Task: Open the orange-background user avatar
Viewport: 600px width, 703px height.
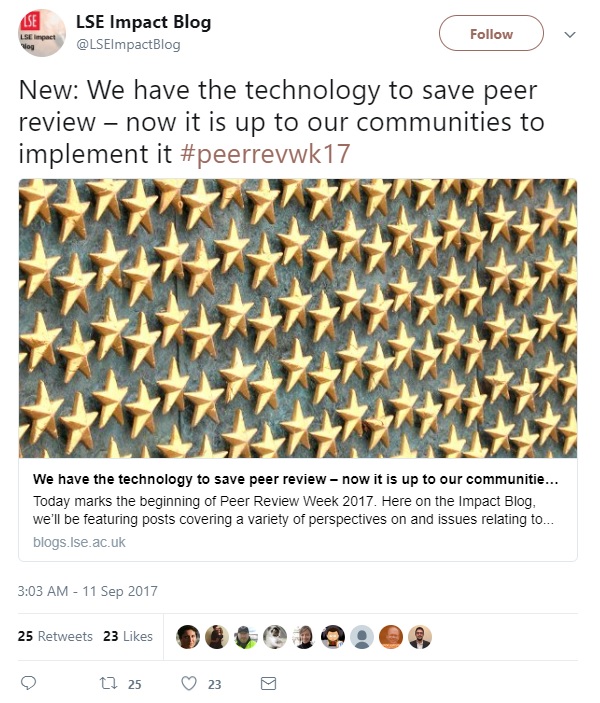Action: click(x=391, y=637)
